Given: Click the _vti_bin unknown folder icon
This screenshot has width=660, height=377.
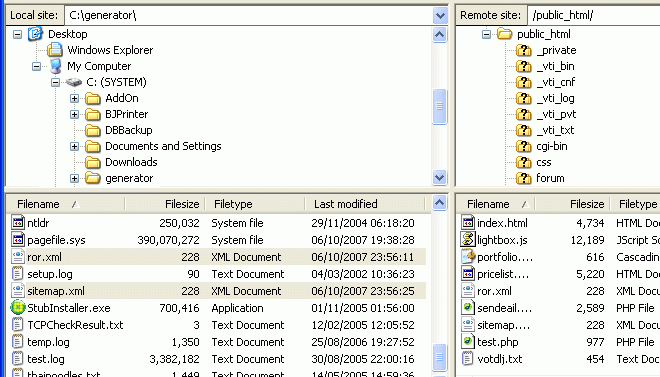Looking at the screenshot, I should click(x=524, y=66).
